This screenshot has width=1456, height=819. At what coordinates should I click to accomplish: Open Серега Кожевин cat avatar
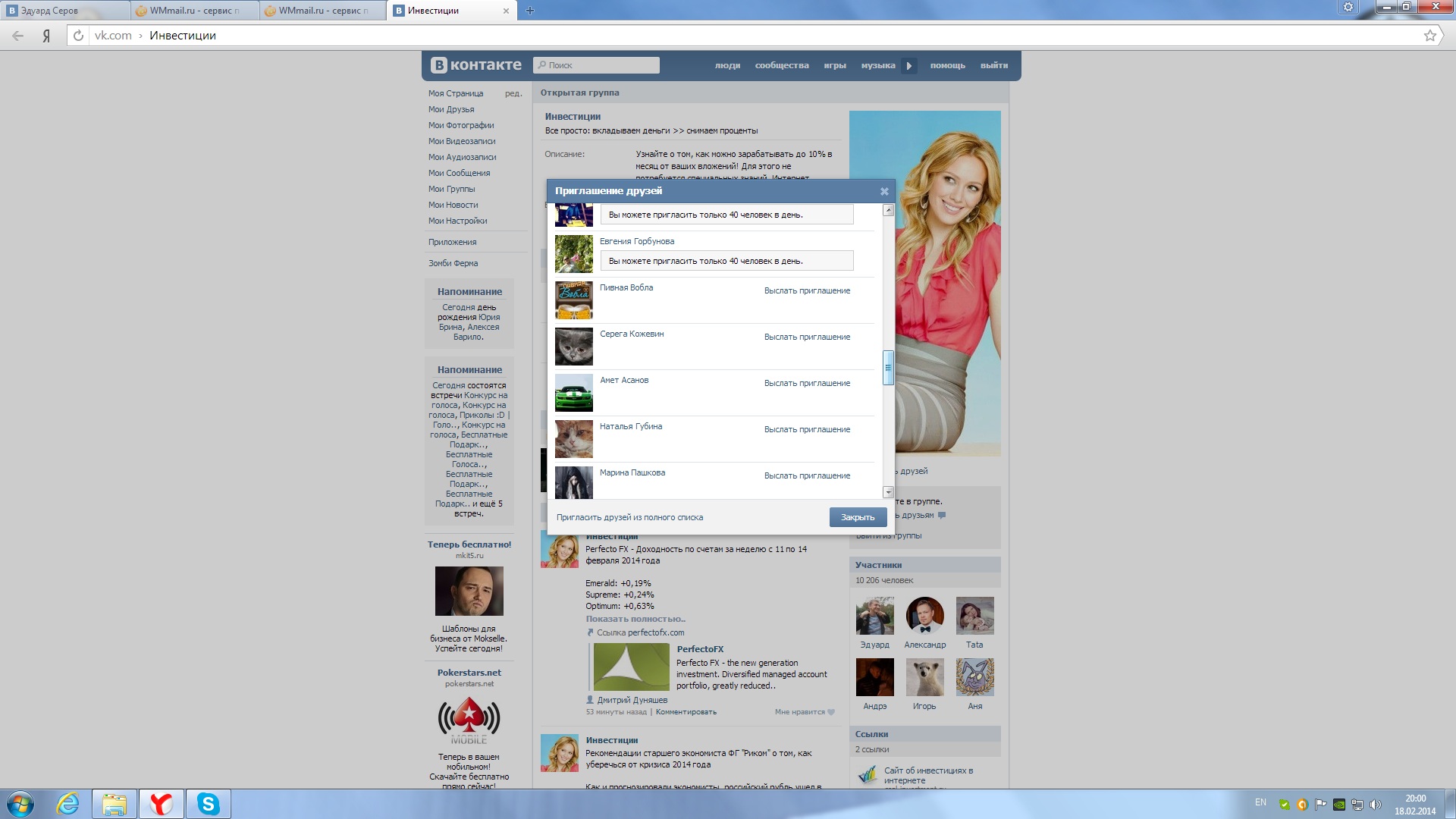(574, 347)
